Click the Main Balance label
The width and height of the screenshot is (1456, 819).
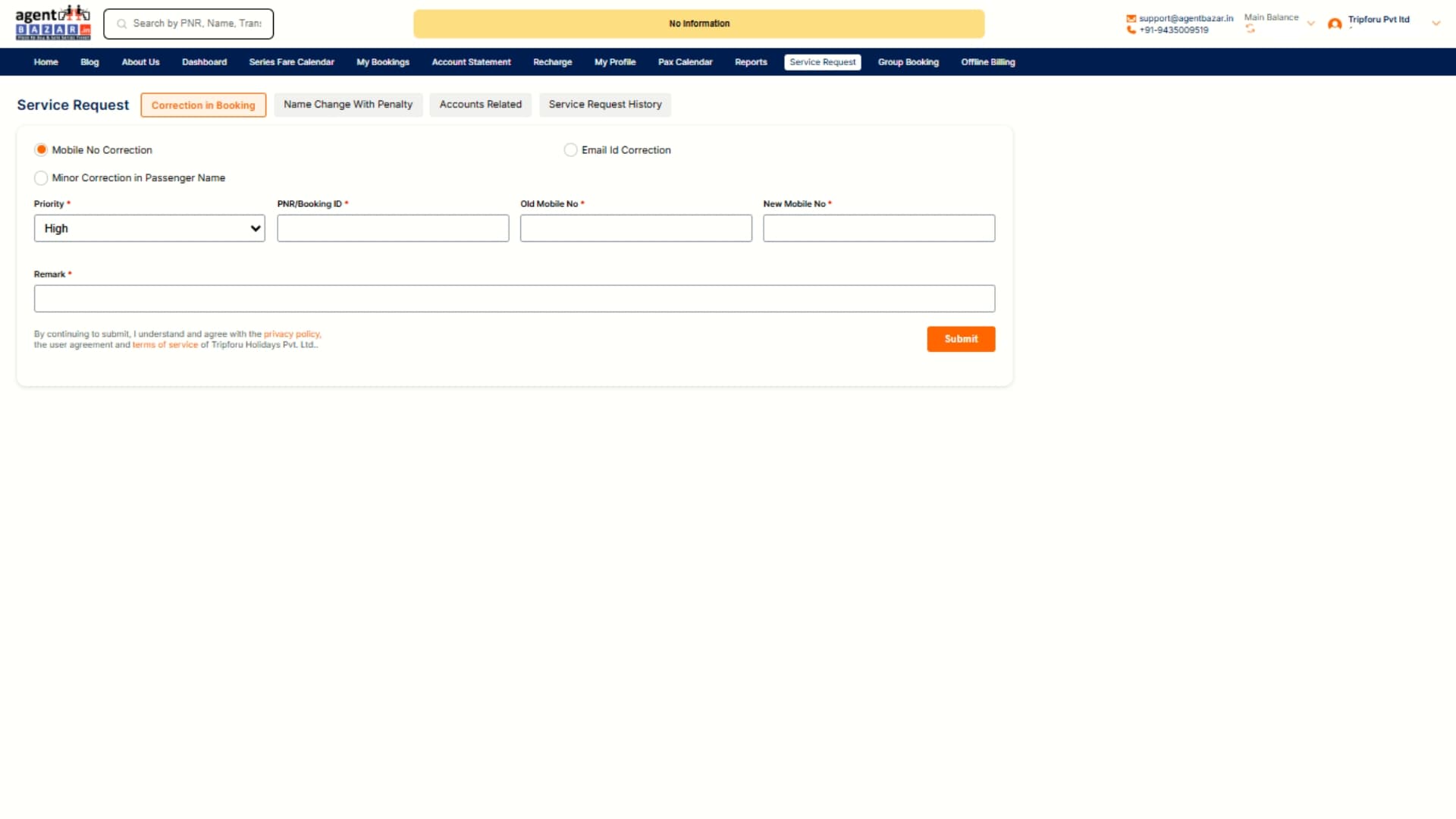1271,17
